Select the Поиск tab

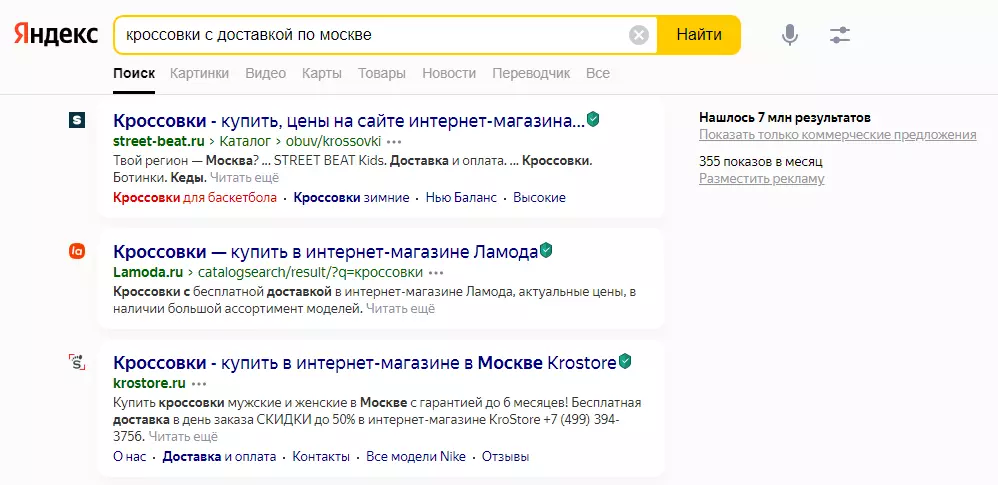coord(134,73)
